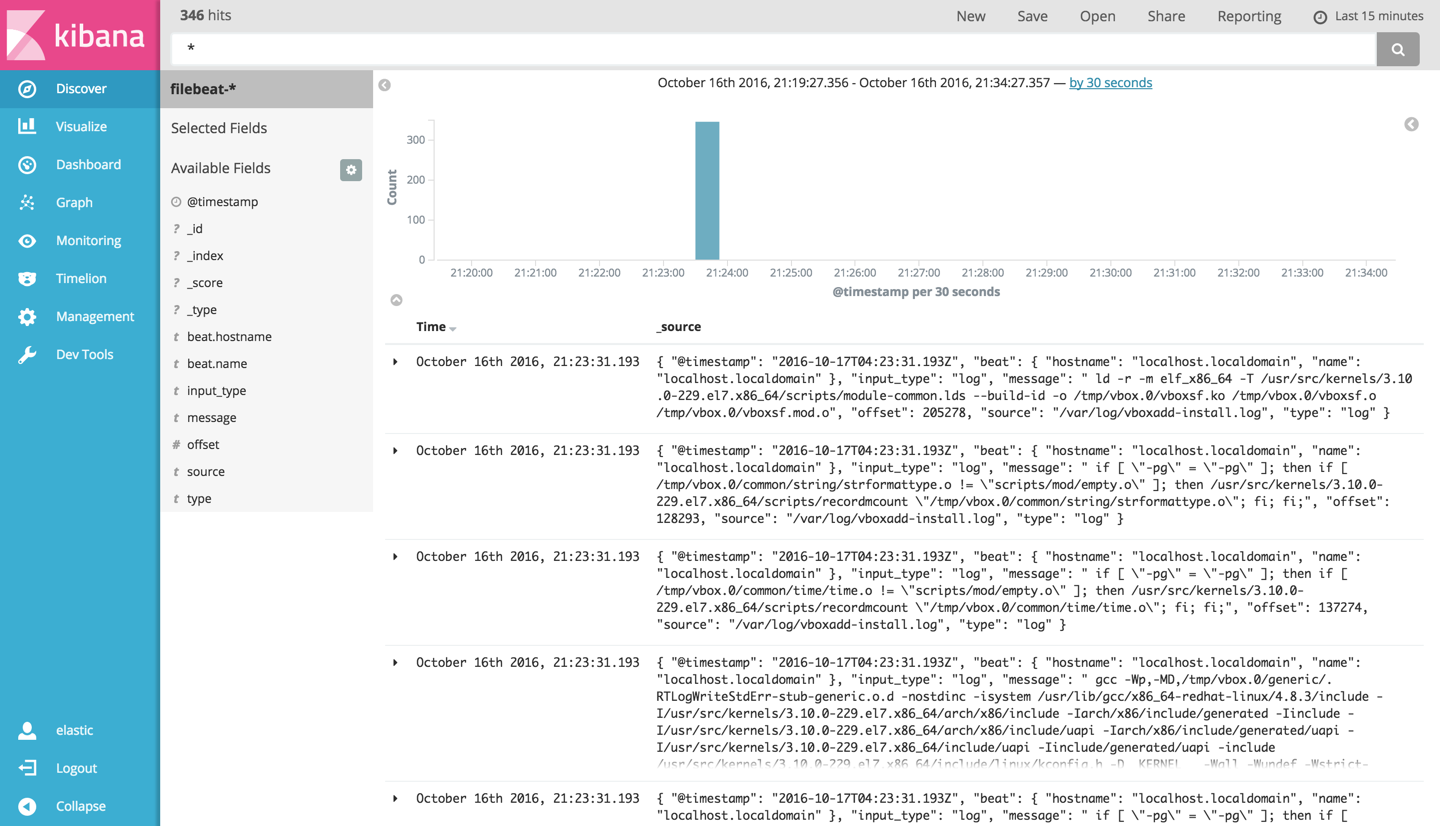Screen dimensions: 1440x826
Task: Submit the search with the magnifier button
Action: point(1397,48)
